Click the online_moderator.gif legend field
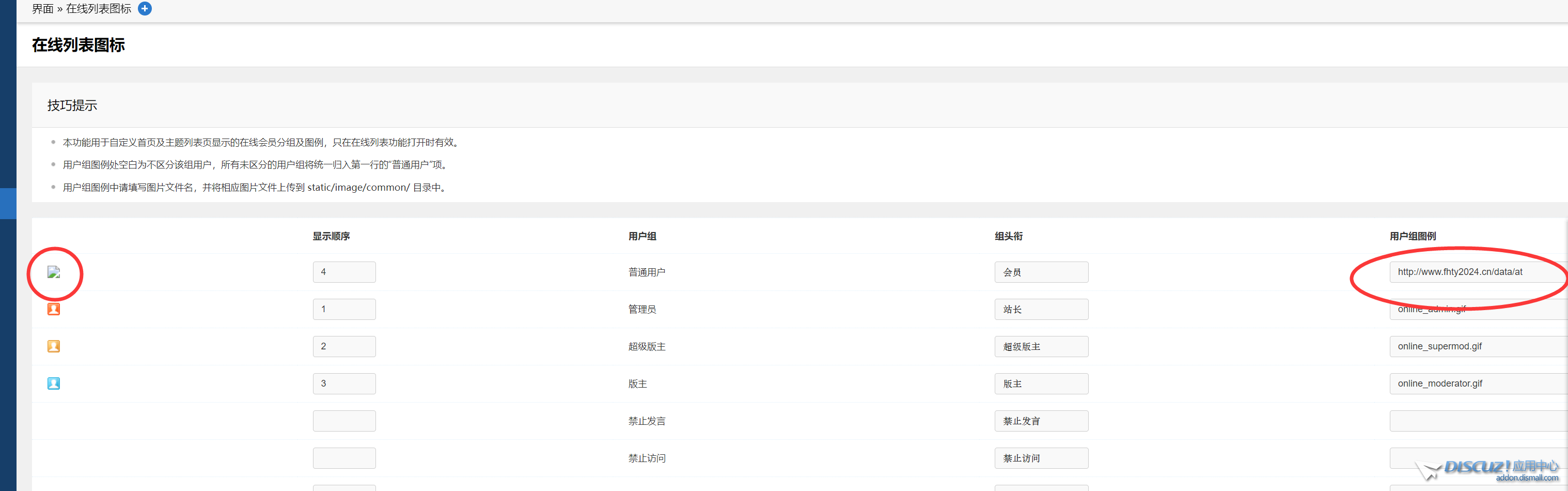 pyautogui.click(x=1479, y=384)
